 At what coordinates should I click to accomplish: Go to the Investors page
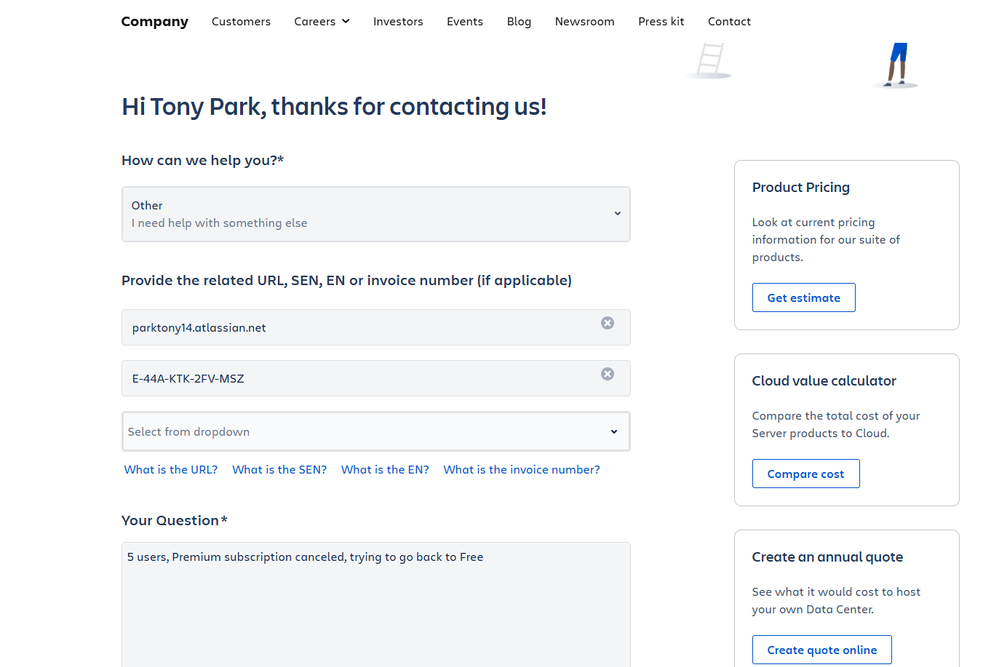(x=398, y=21)
